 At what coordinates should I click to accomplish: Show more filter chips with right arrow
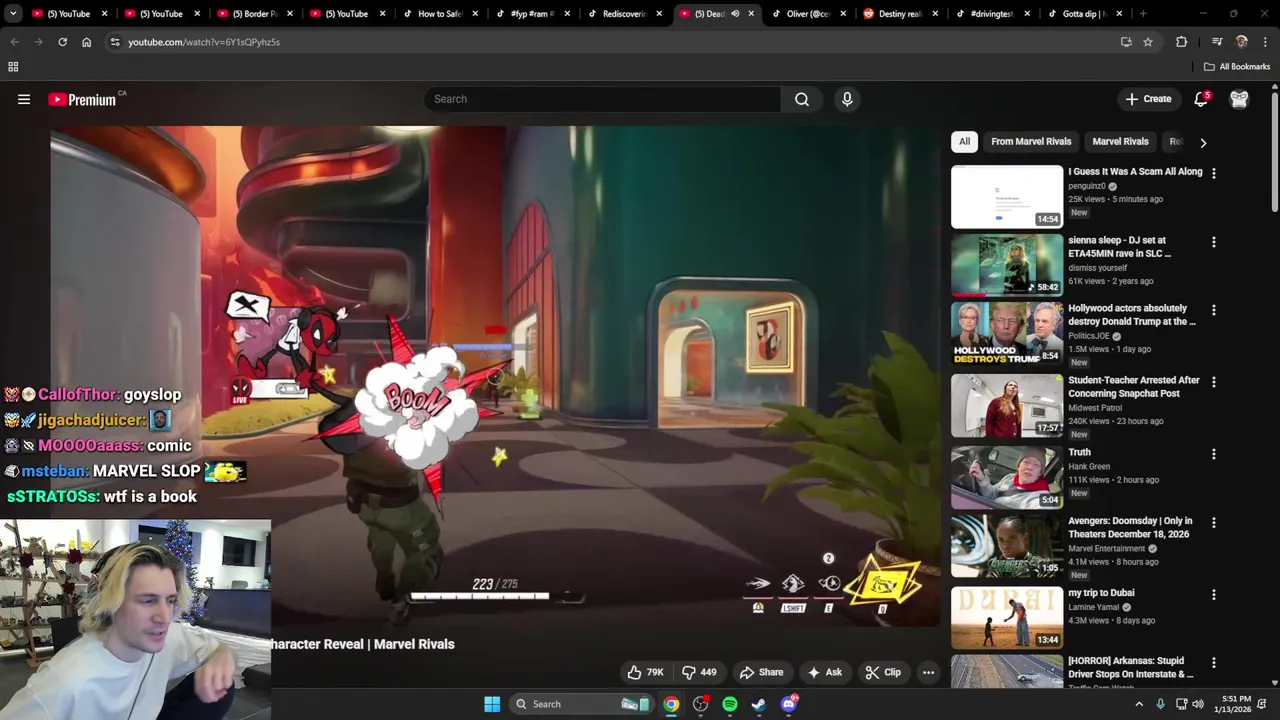coord(1203,142)
